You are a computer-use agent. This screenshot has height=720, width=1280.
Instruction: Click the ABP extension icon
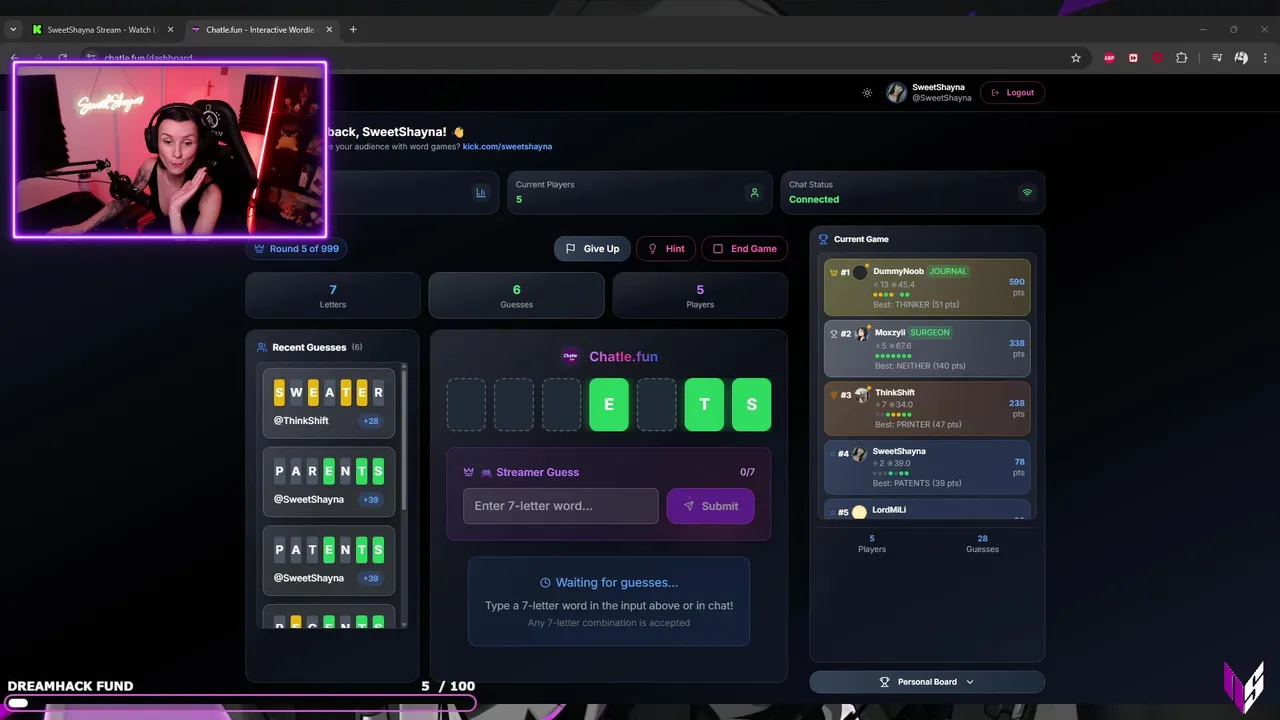point(1109,58)
